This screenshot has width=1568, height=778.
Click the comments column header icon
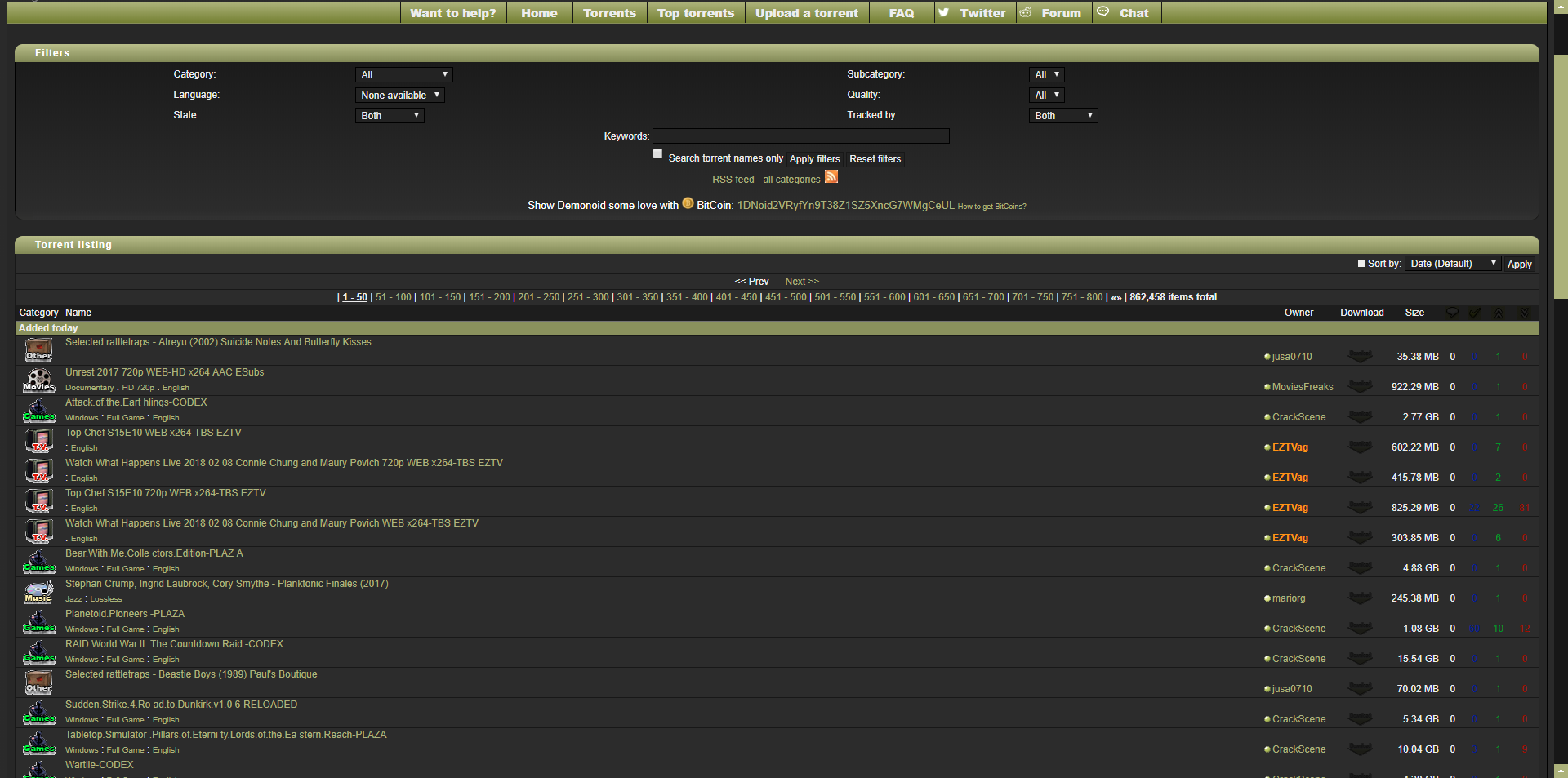tap(1452, 313)
